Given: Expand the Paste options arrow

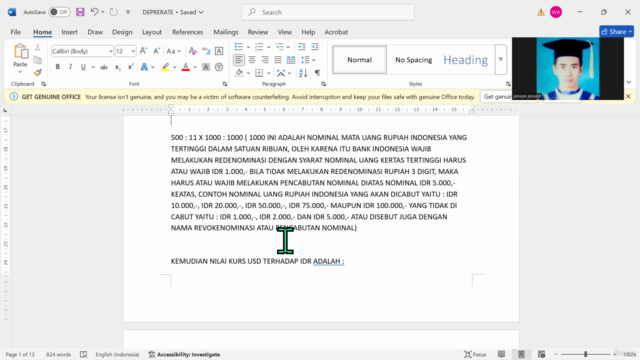Looking at the screenshot, I should click(20, 73).
